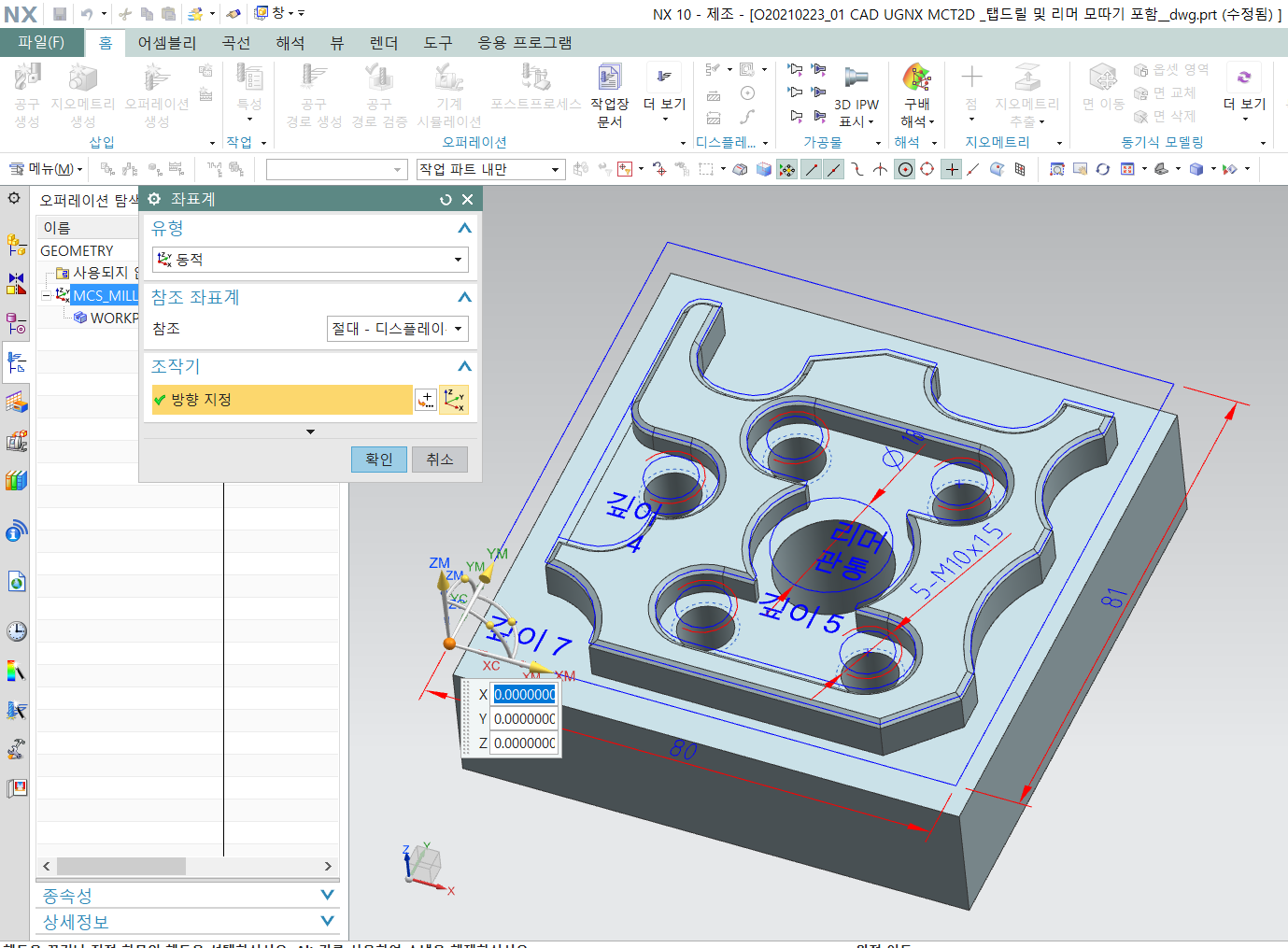Confirm the dialog with the 확인 button

pyautogui.click(x=379, y=460)
